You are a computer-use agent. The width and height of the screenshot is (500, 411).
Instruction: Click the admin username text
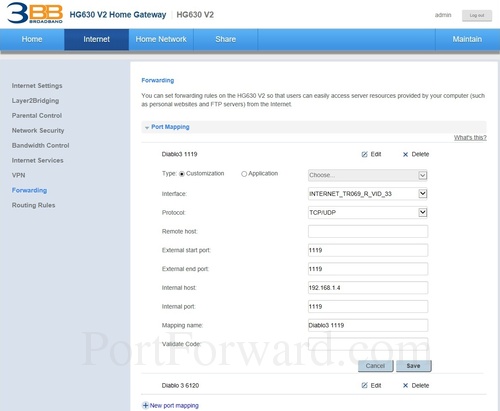tap(443, 15)
